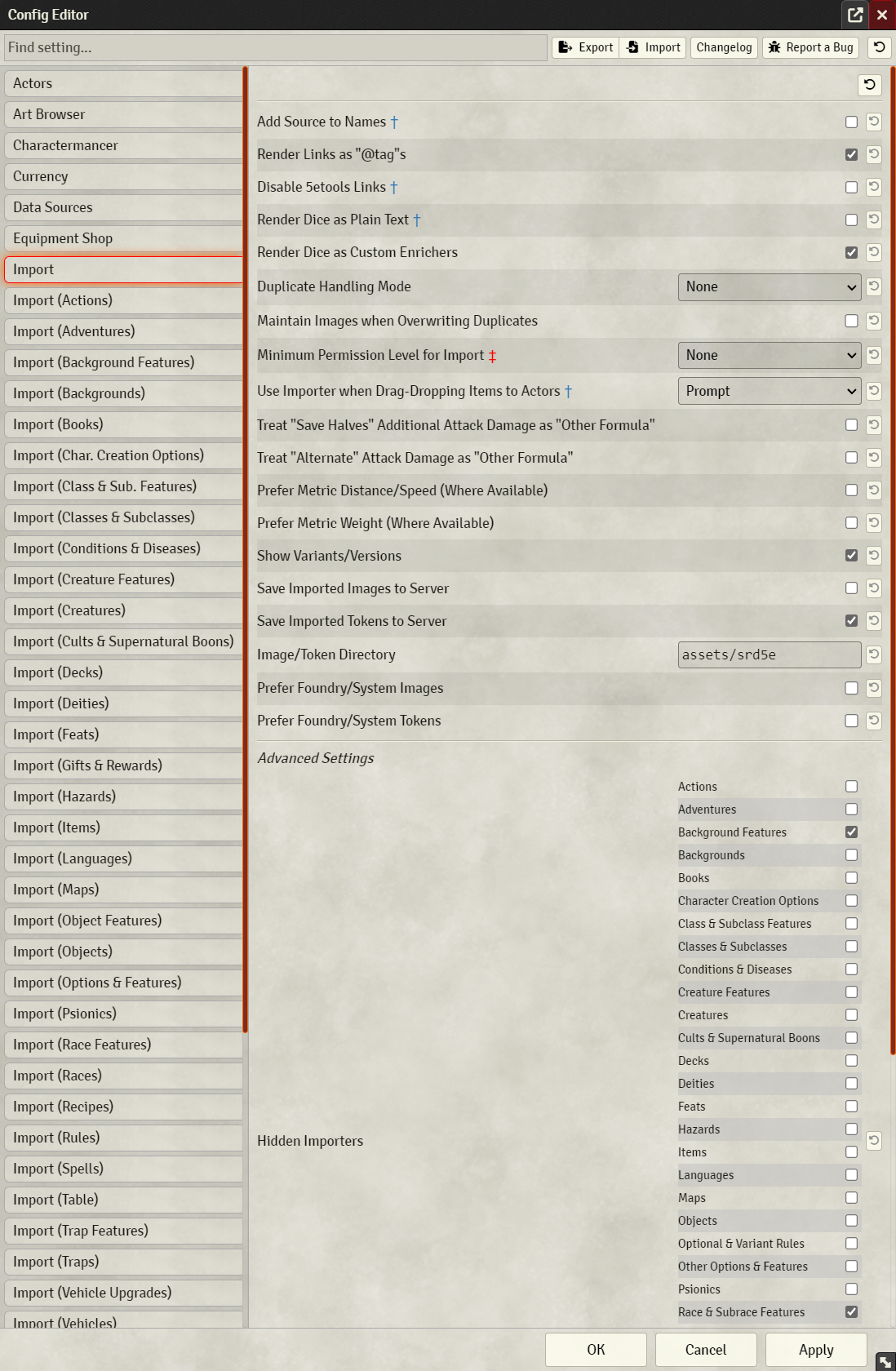Open Minimum Permission Level for Import dropdown
Viewport: 896px width, 1371px height.
pos(769,355)
